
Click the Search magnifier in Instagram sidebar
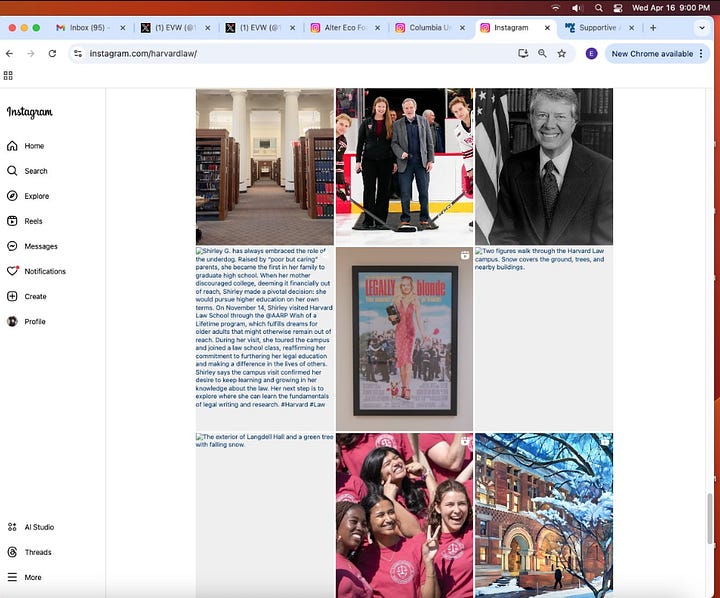click(x=12, y=171)
